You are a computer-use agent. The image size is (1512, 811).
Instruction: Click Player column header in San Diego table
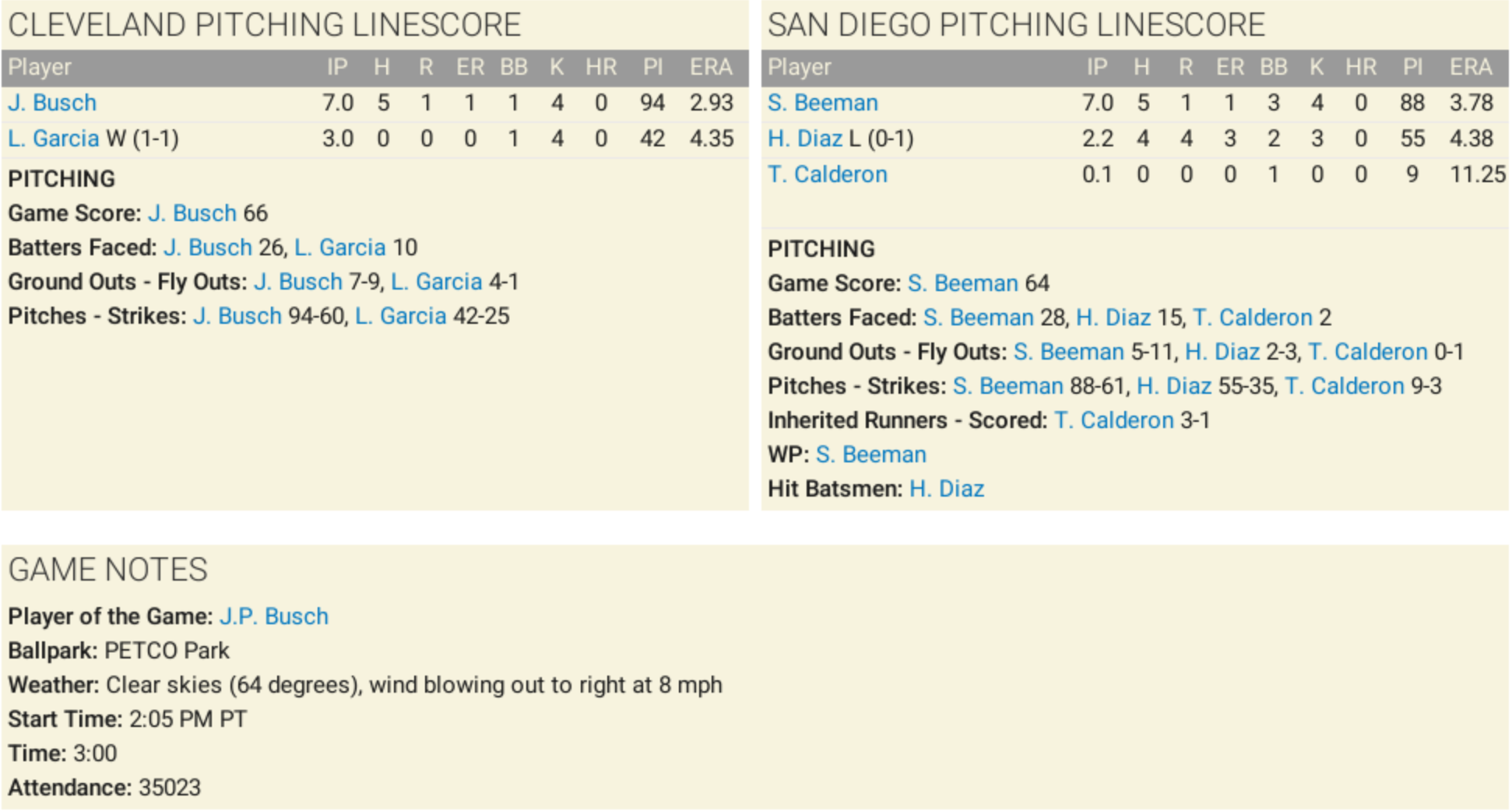click(x=799, y=68)
